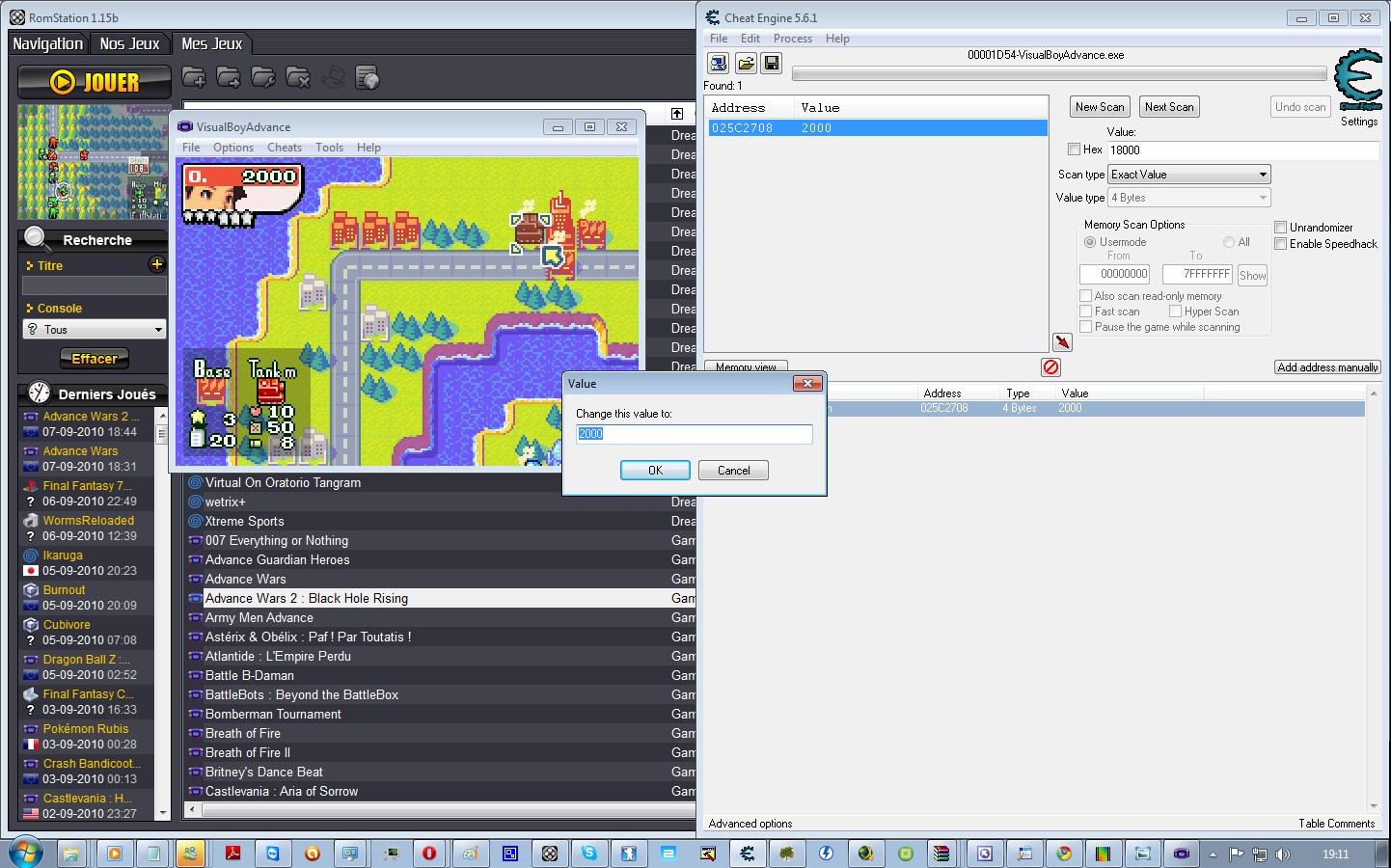Toggle Pause the game while scanning

click(x=1085, y=327)
